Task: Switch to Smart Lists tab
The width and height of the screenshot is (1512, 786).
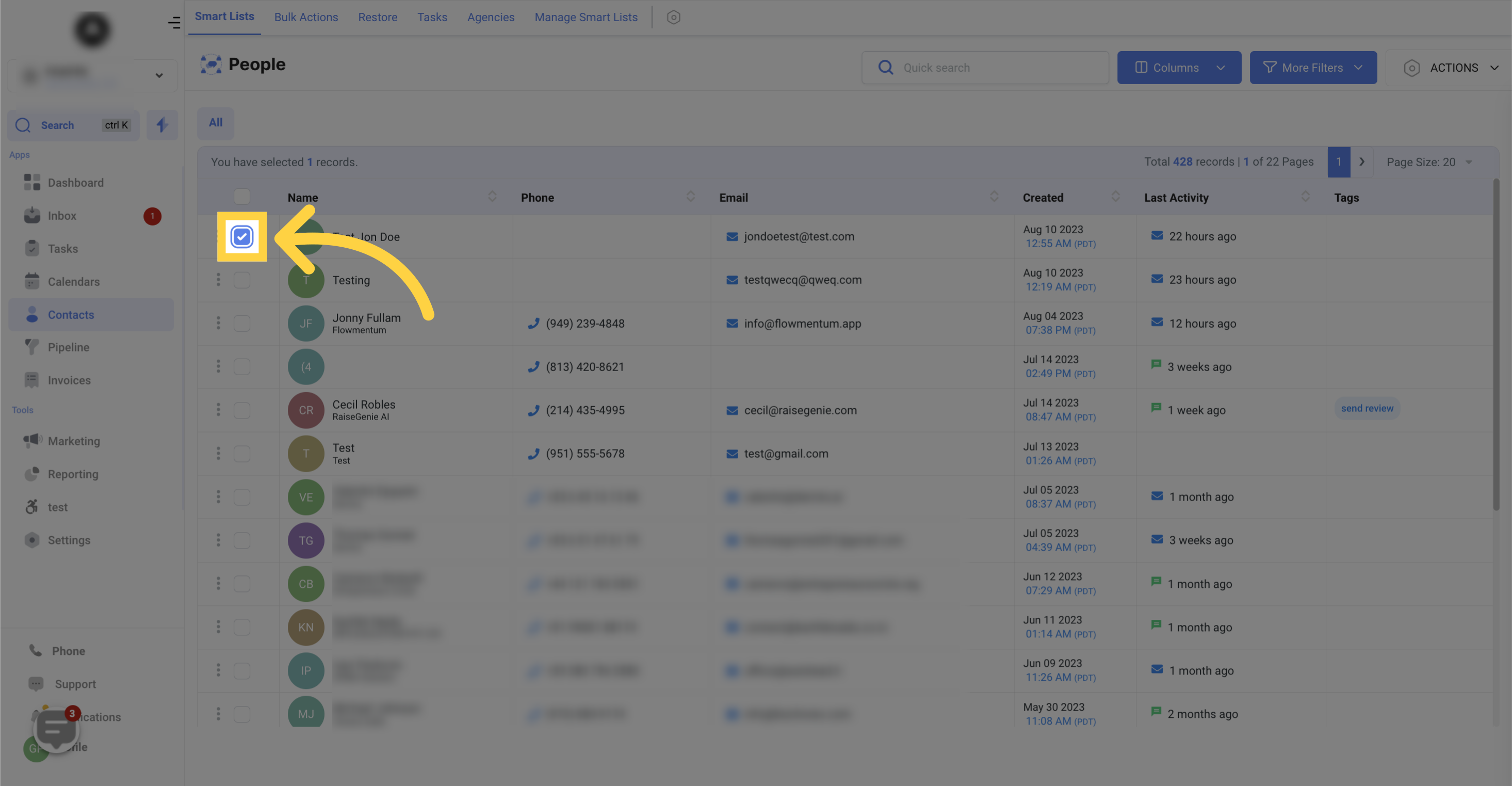Action: [224, 17]
